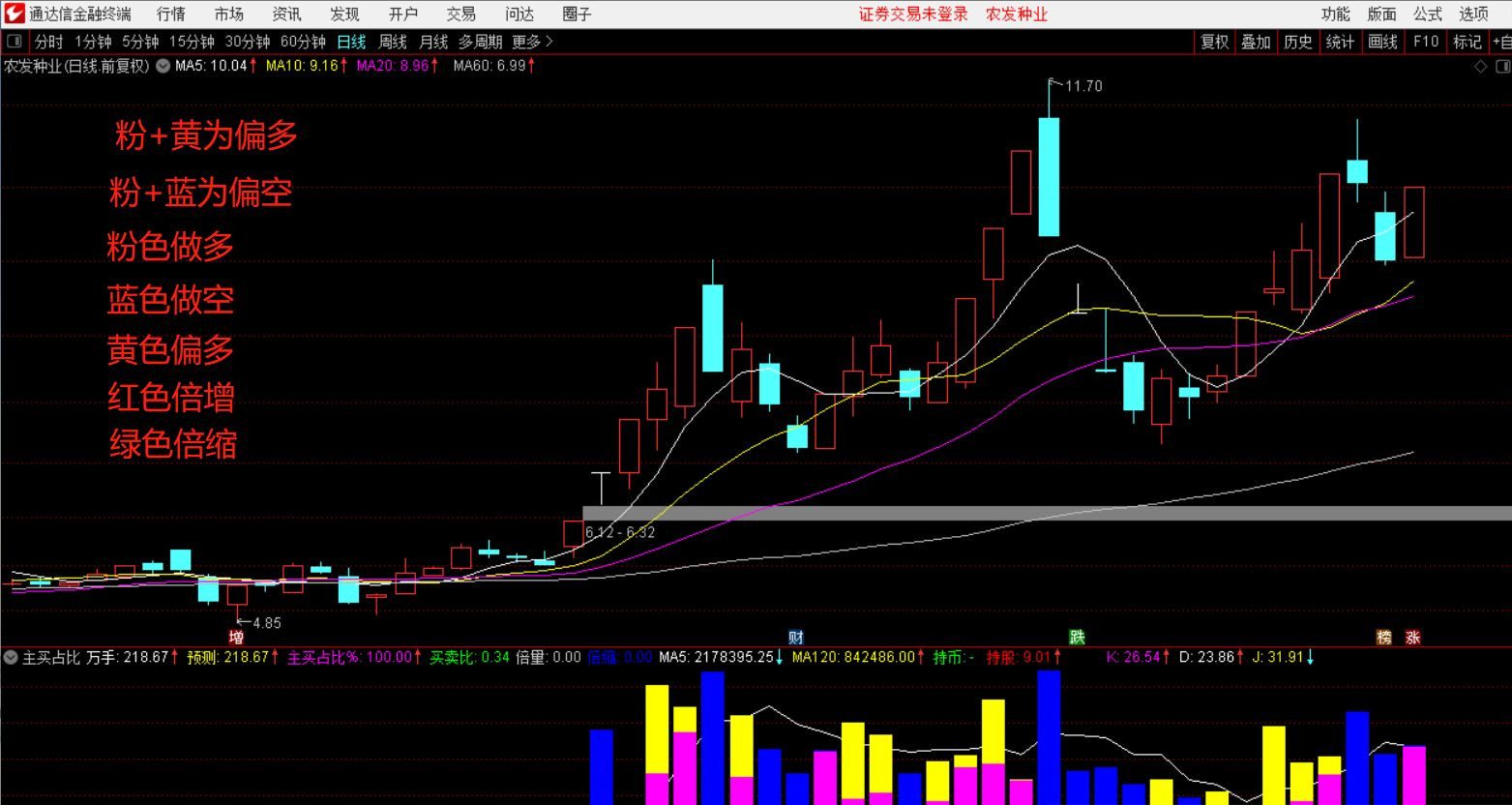Toggle the right side panel icon
The width and height of the screenshot is (1512, 805).
tap(1502, 66)
